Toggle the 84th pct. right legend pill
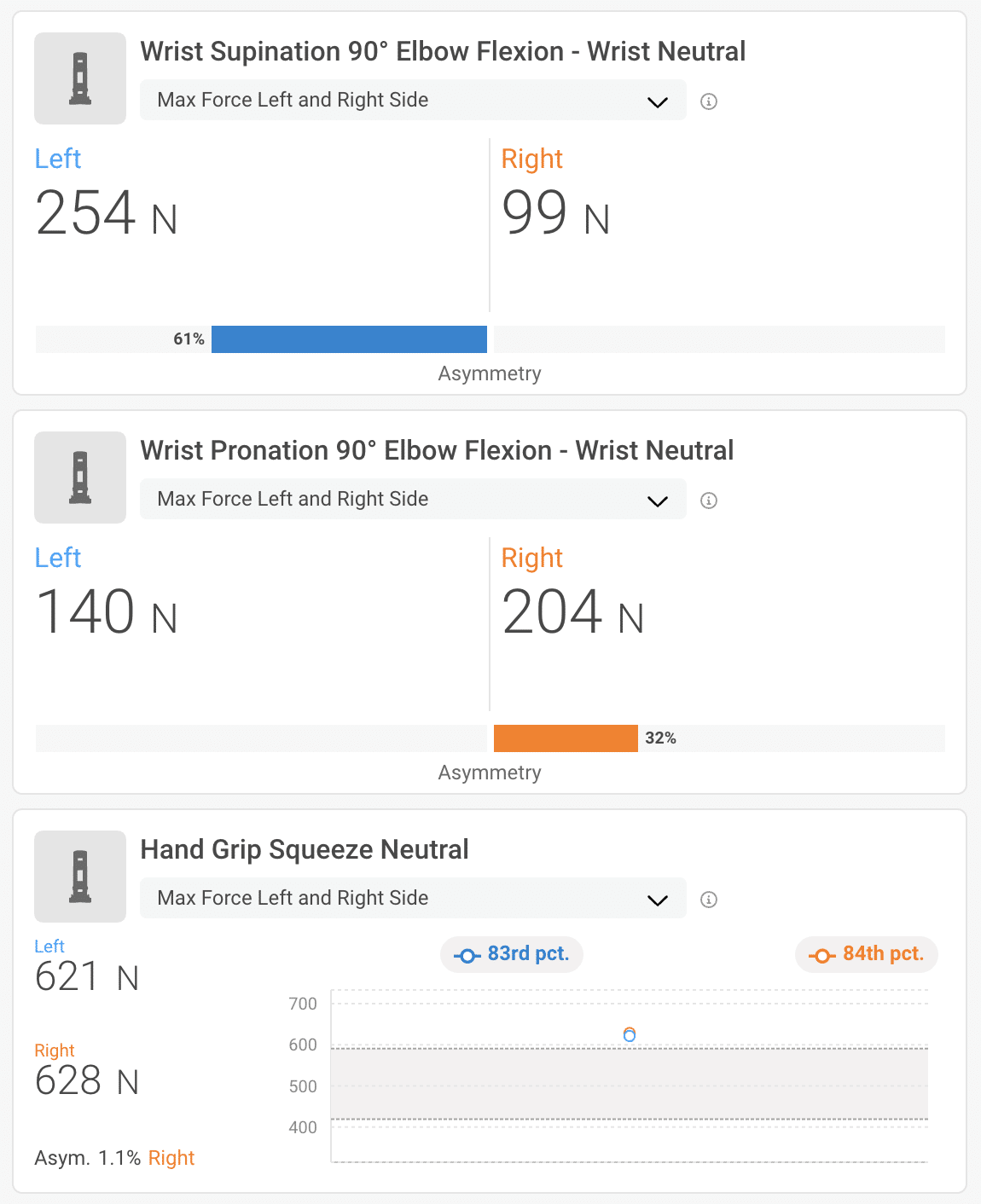 click(867, 954)
